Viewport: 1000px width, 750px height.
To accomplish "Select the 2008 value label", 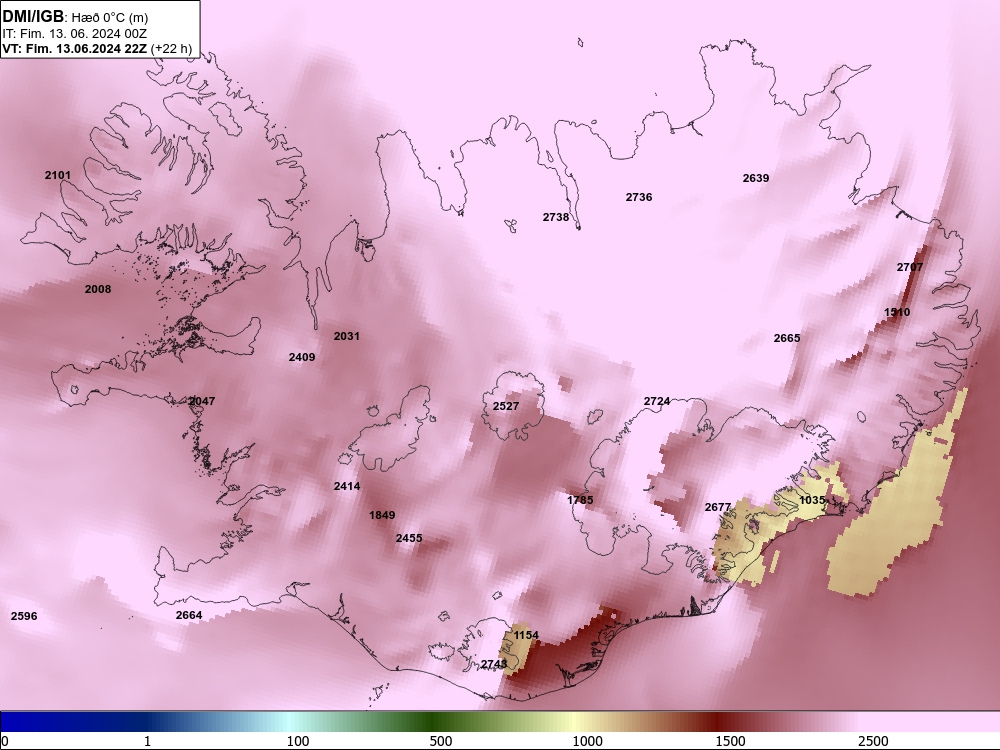I will (98, 289).
